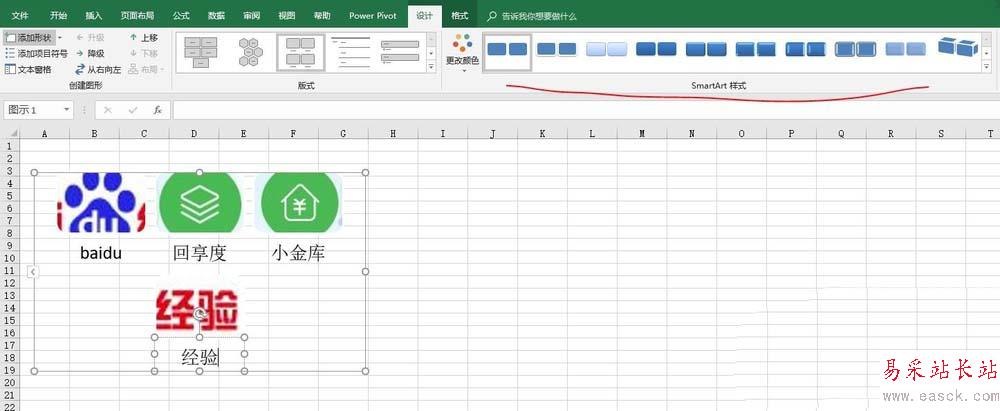Image resolution: width=1000 pixels, height=411 pixels.
Task: Select the thin lines list layout thumbnail
Action: pos(350,52)
